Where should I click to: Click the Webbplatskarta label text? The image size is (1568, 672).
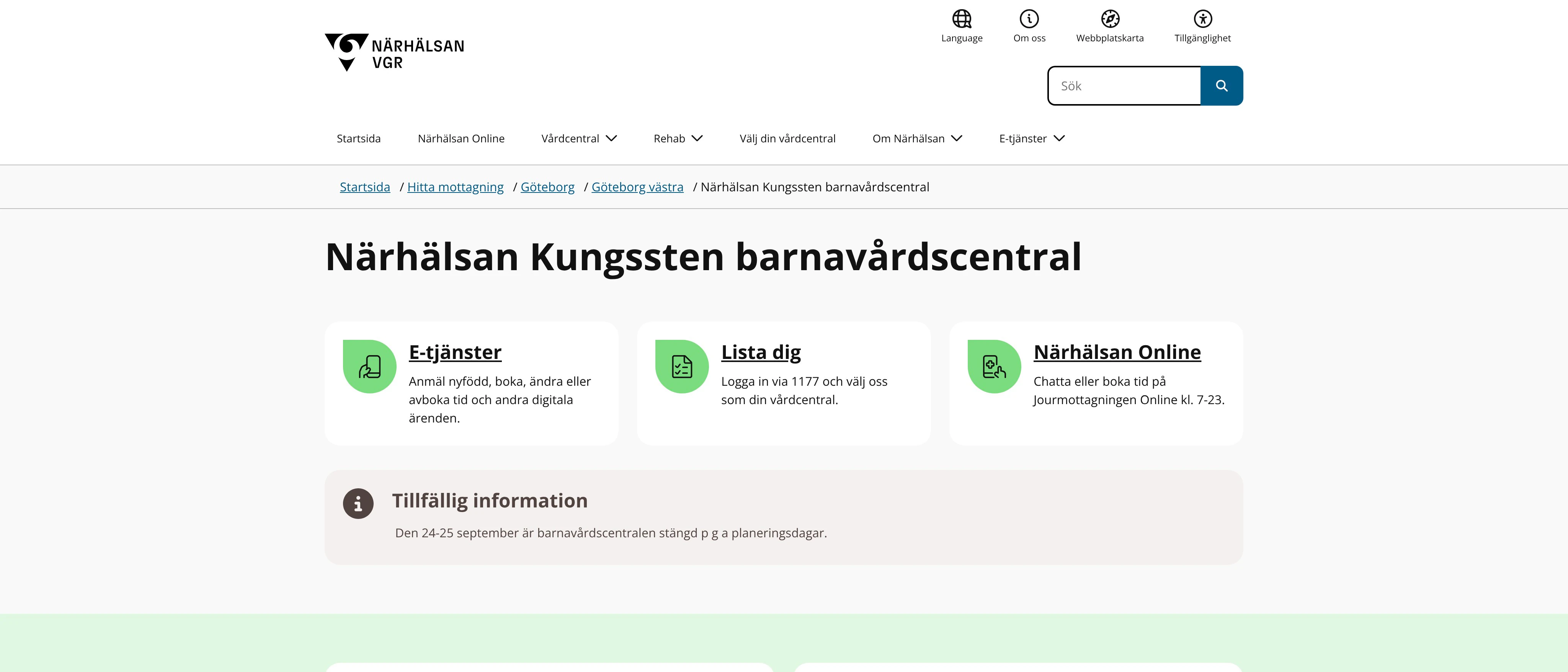1110,38
